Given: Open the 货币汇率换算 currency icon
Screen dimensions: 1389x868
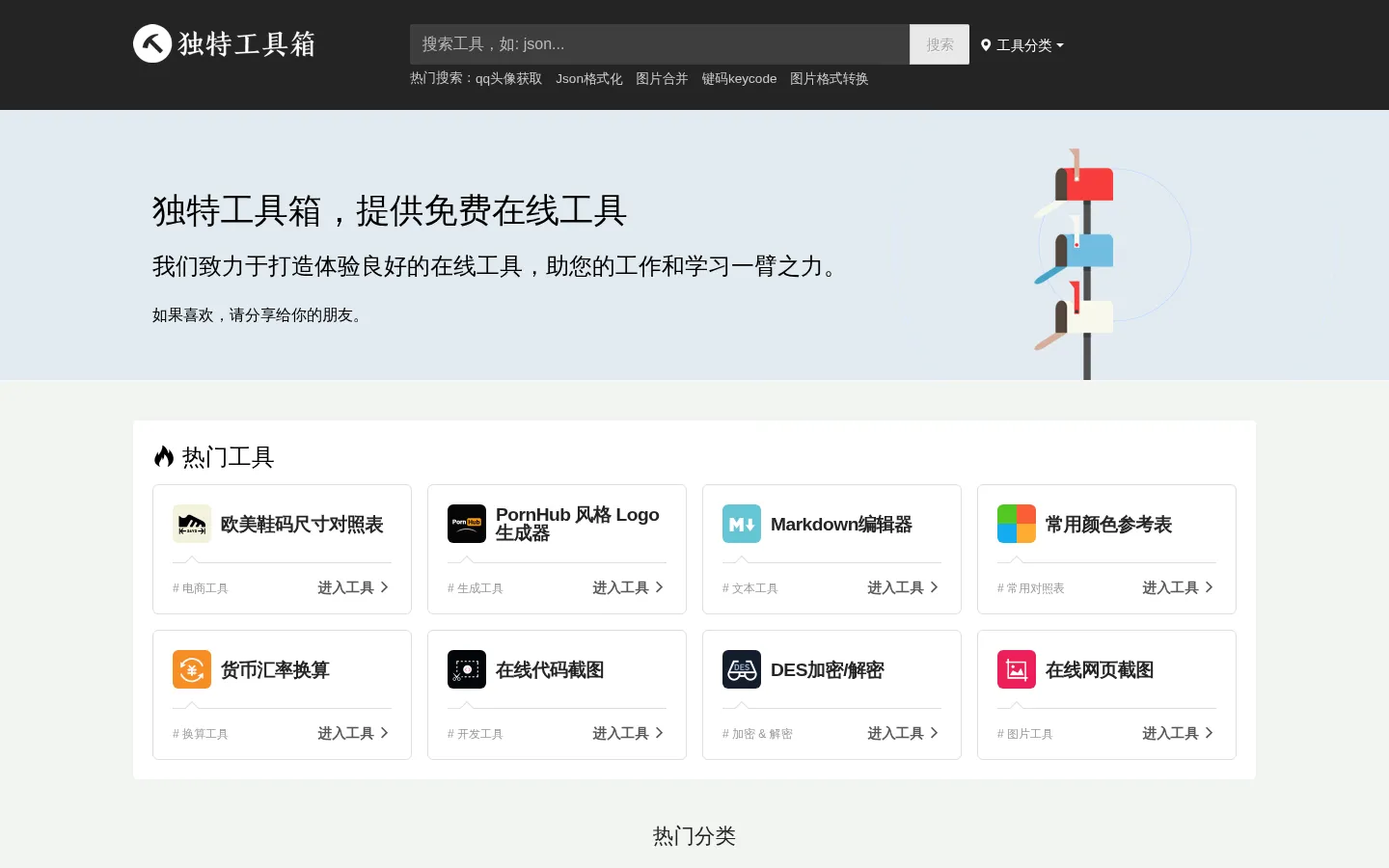Looking at the screenshot, I should click(x=192, y=669).
